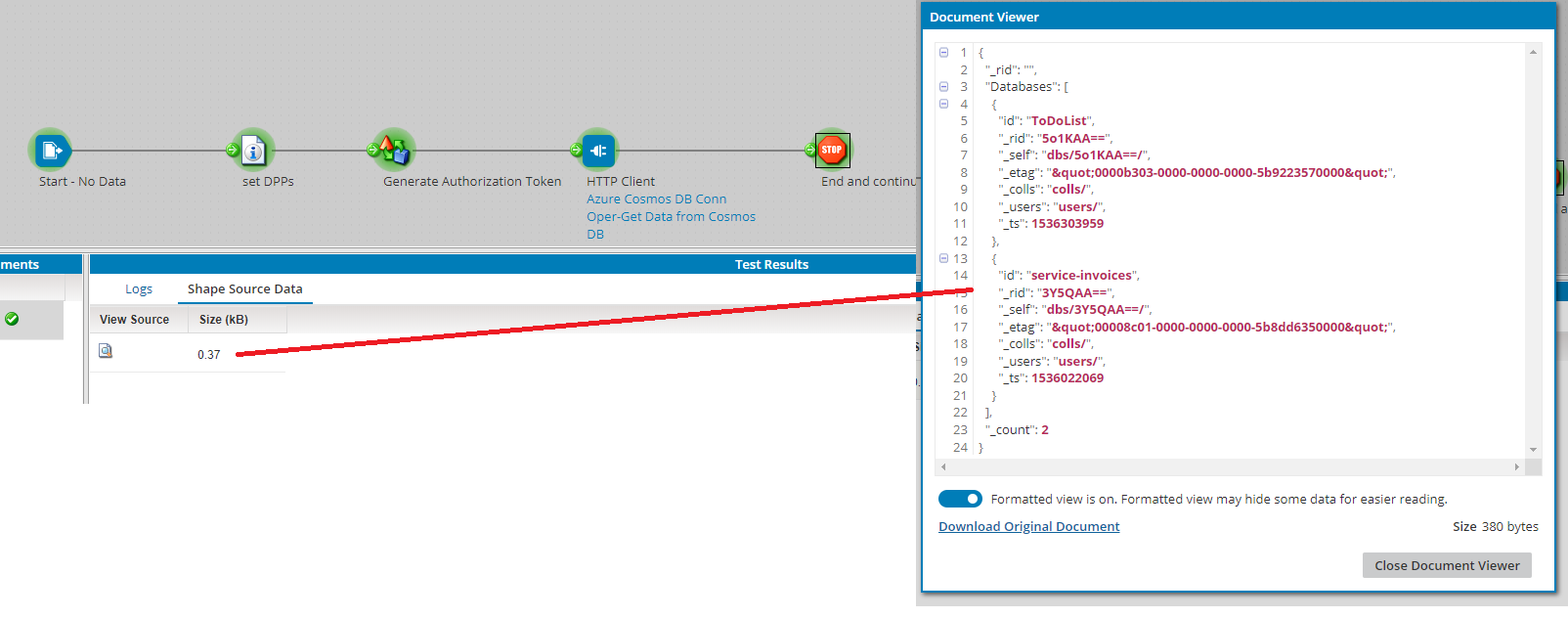Click the View Source column header
Image resolution: width=1568 pixels, height=618 pixels.
(134, 320)
